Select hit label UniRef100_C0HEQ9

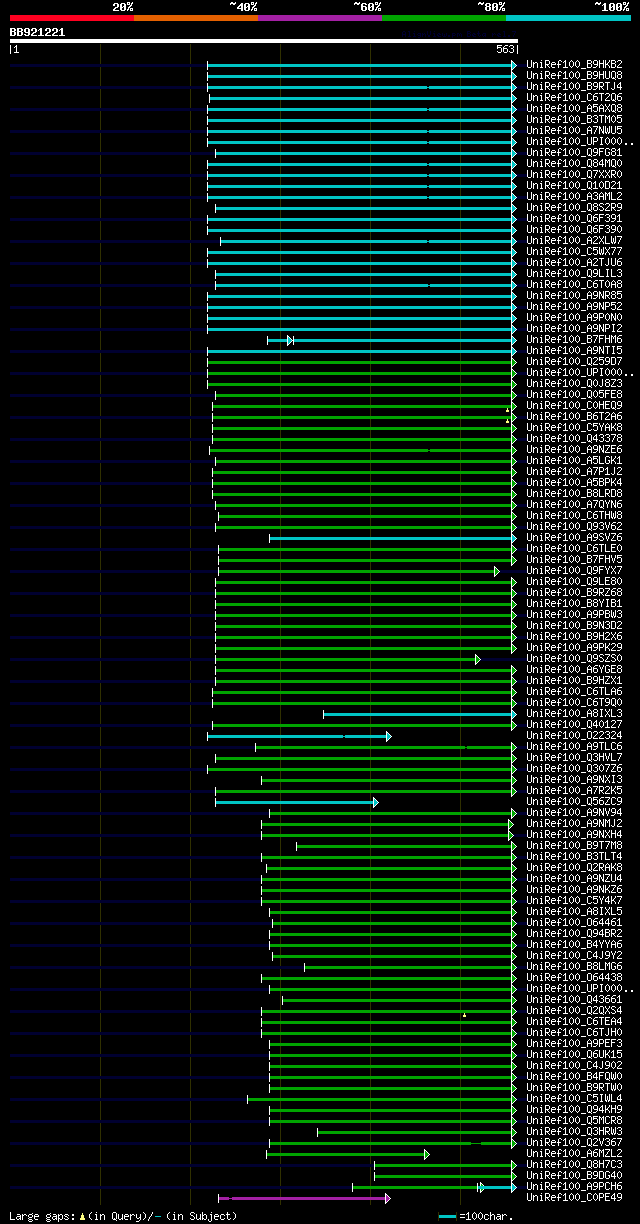[575, 406]
